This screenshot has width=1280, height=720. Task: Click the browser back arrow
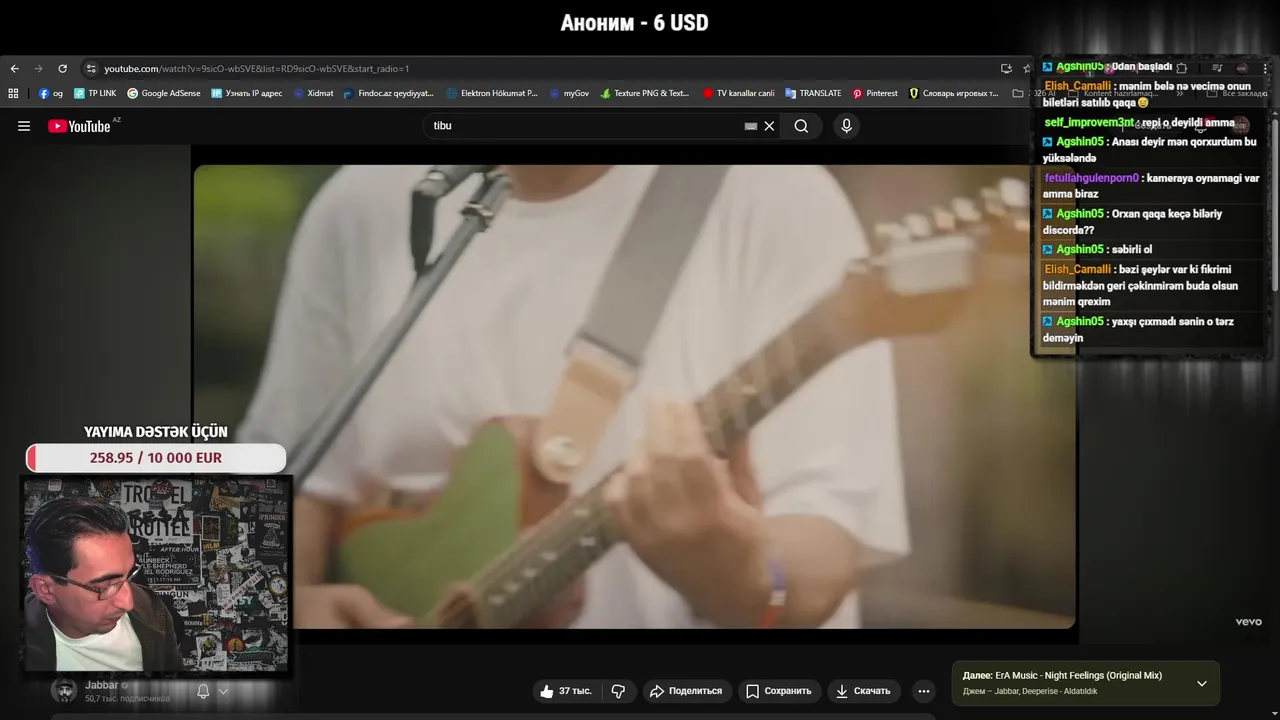(14, 68)
